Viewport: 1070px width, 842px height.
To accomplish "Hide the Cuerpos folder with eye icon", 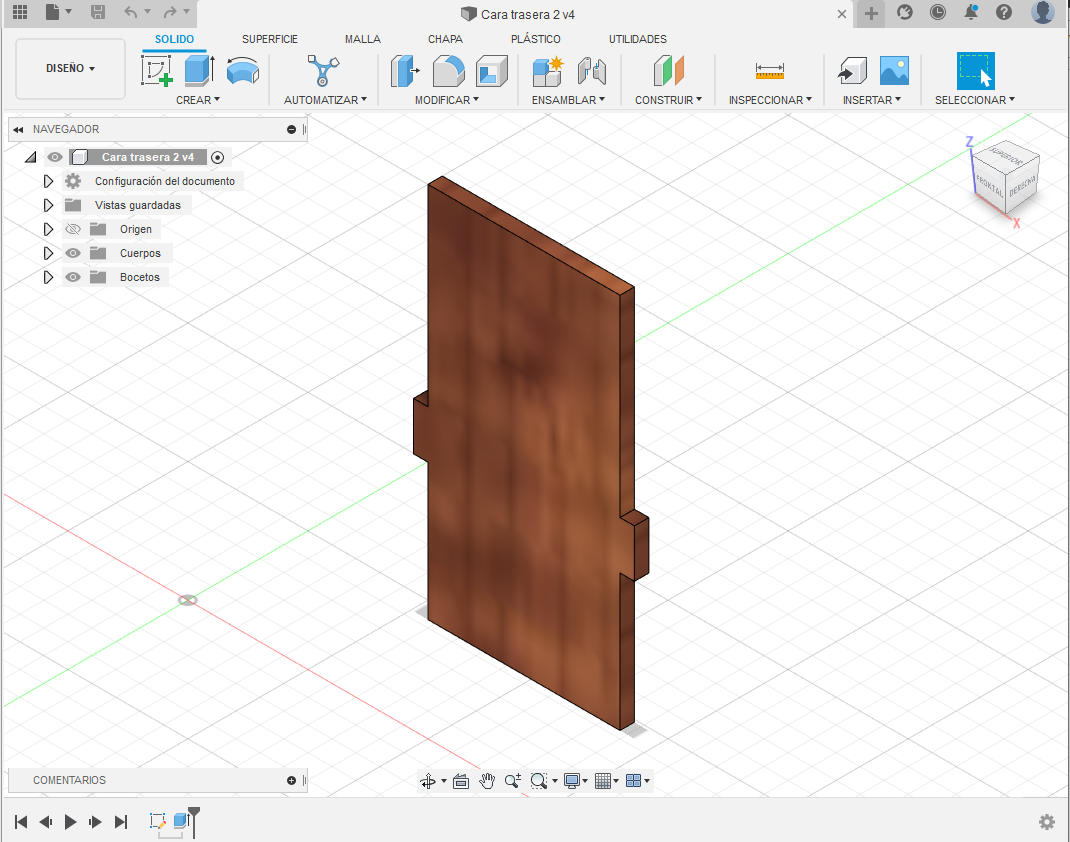I will [72, 253].
